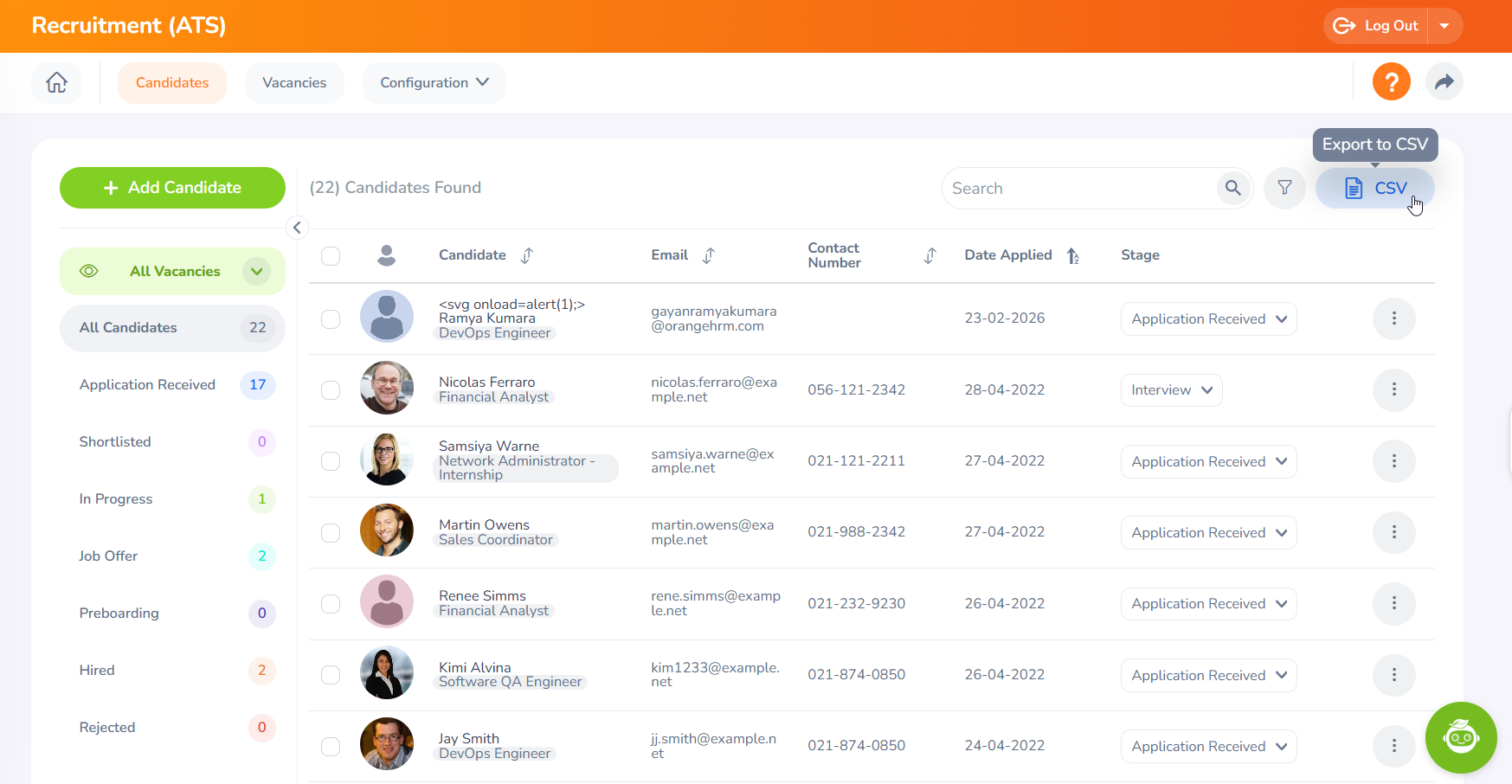Open the green chatbot assistant icon
The width and height of the screenshot is (1512, 784).
pos(1460,737)
